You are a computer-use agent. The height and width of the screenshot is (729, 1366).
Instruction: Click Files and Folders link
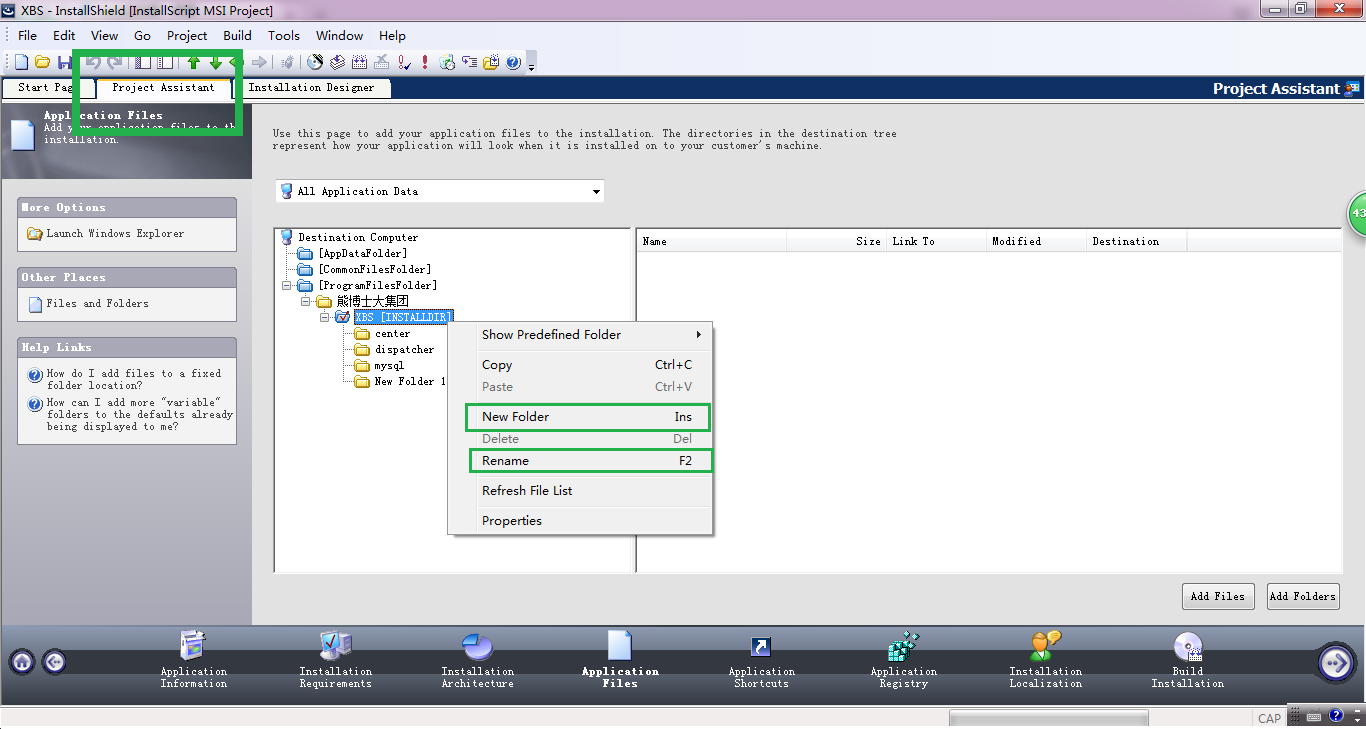tap(97, 304)
